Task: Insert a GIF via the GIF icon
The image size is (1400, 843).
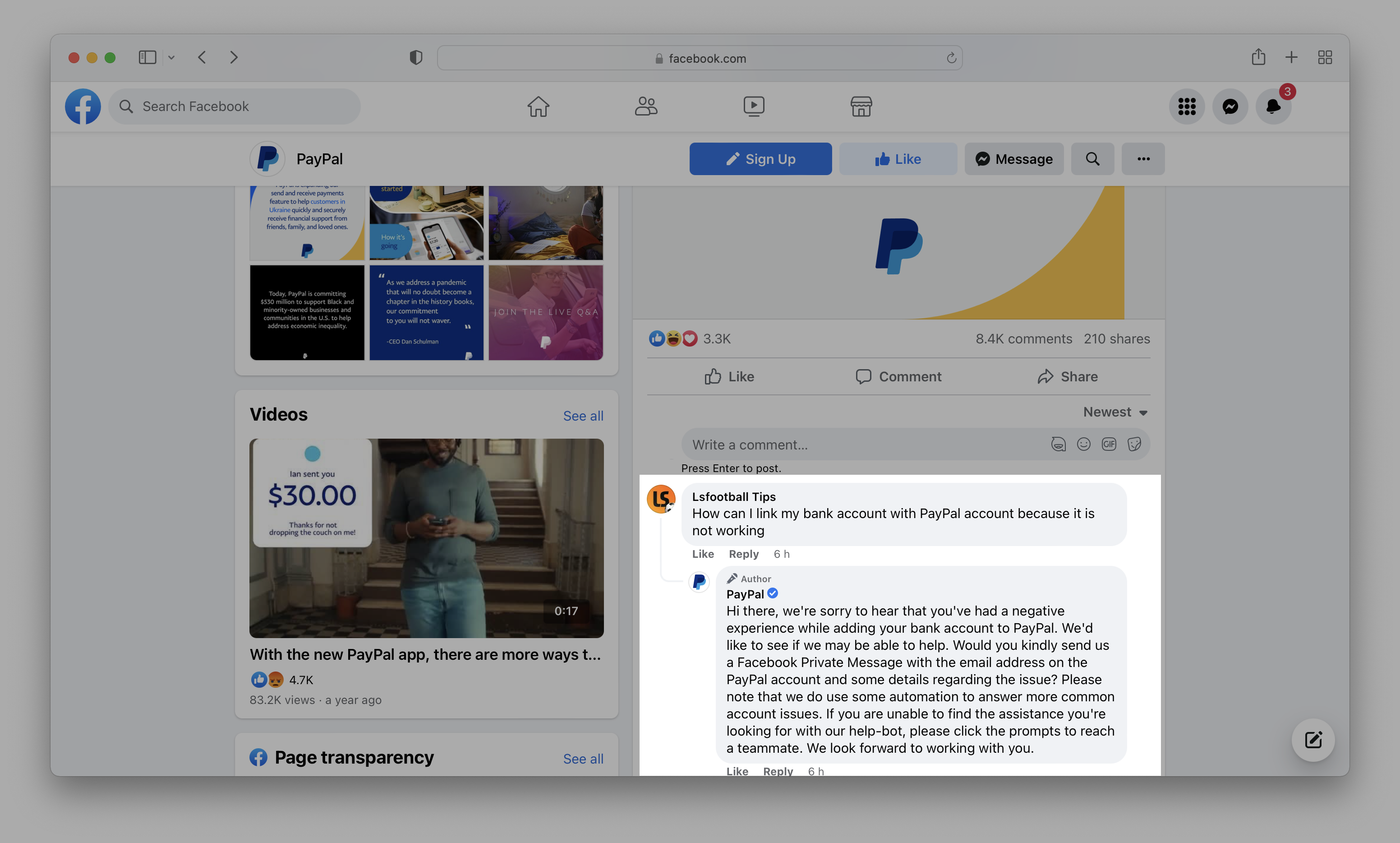Action: click(x=1108, y=444)
